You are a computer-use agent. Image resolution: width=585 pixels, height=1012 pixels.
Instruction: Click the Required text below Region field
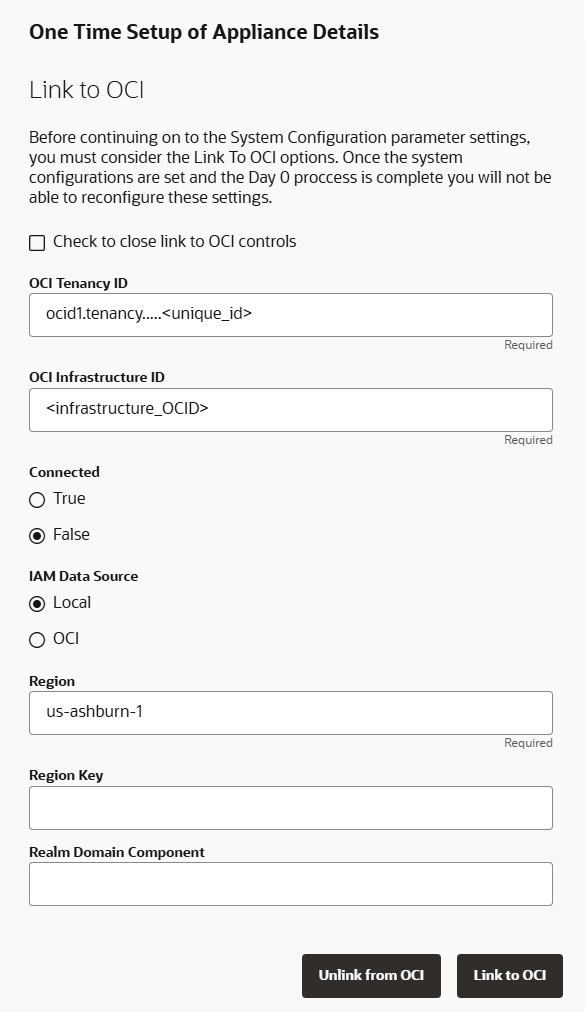[x=528, y=743]
